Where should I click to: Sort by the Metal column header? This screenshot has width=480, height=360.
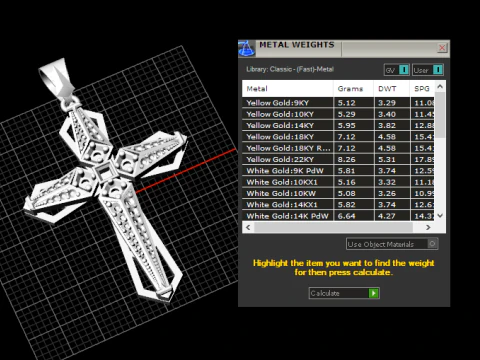[x=288, y=89]
